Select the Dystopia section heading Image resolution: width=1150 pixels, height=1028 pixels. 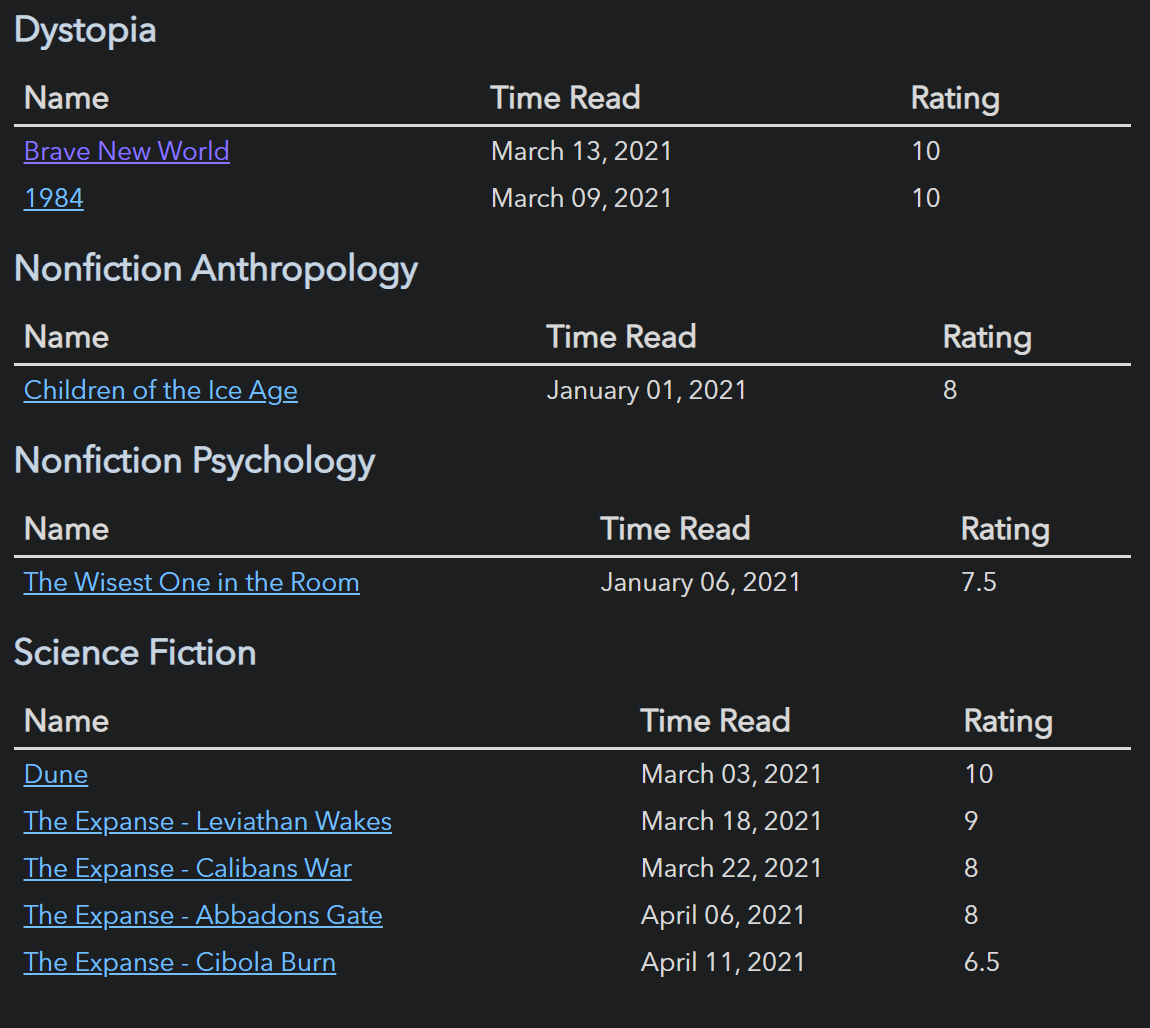coord(85,31)
